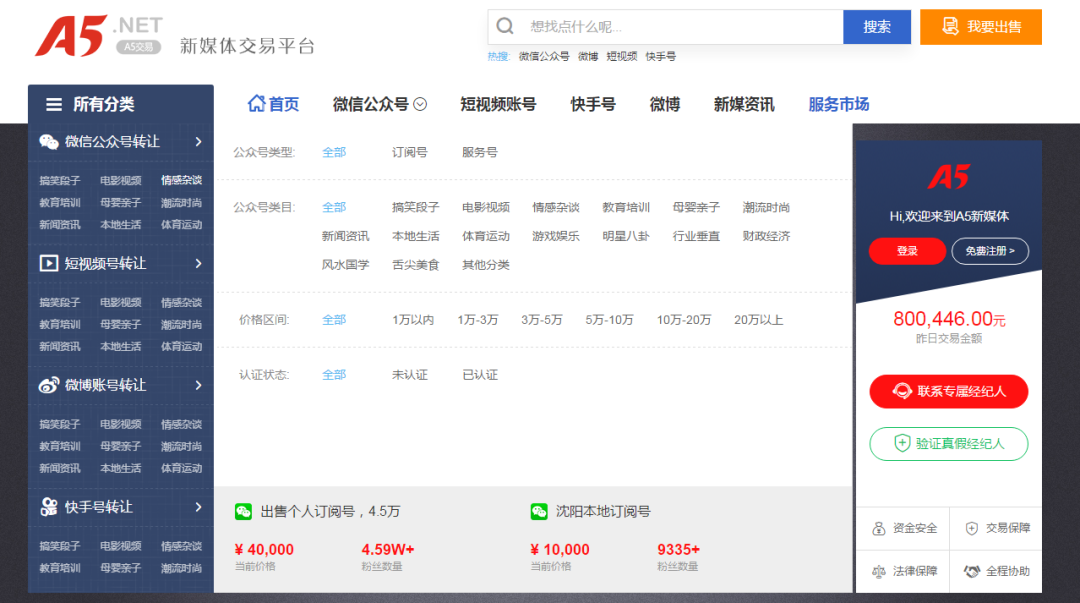Select 20万以上 price range
The width and height of the screenshot is (1080, 603).
coord(758,320)
